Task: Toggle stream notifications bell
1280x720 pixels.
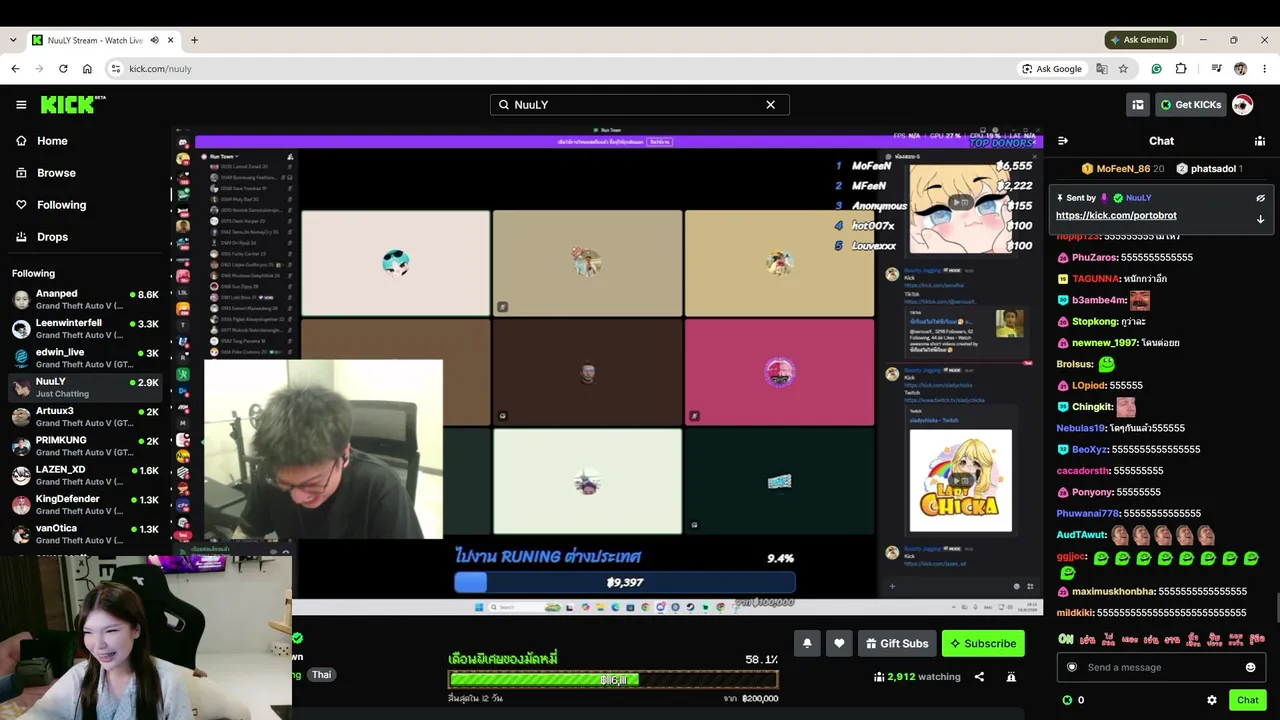Action: click(x=807, y=643)
